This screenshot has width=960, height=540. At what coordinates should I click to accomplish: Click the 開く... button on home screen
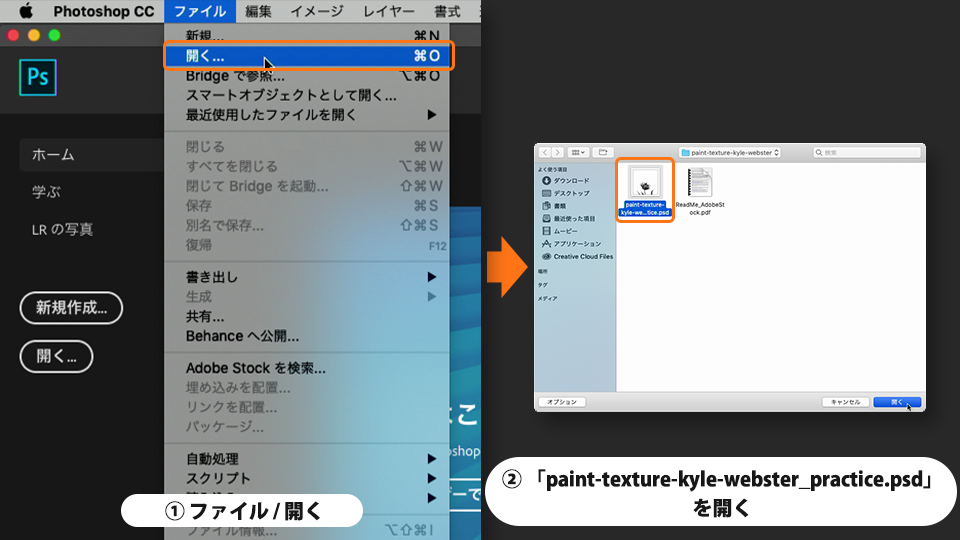click(x=56, y=356)
